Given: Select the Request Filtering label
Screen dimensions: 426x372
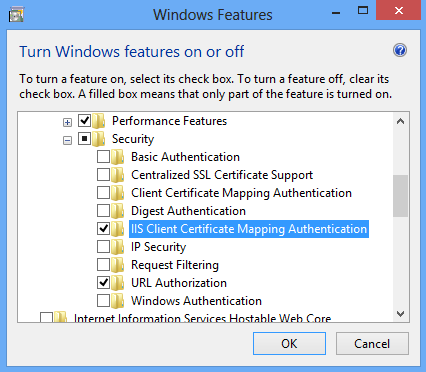Looking at the screenshot, I should (x=175, y=265).
